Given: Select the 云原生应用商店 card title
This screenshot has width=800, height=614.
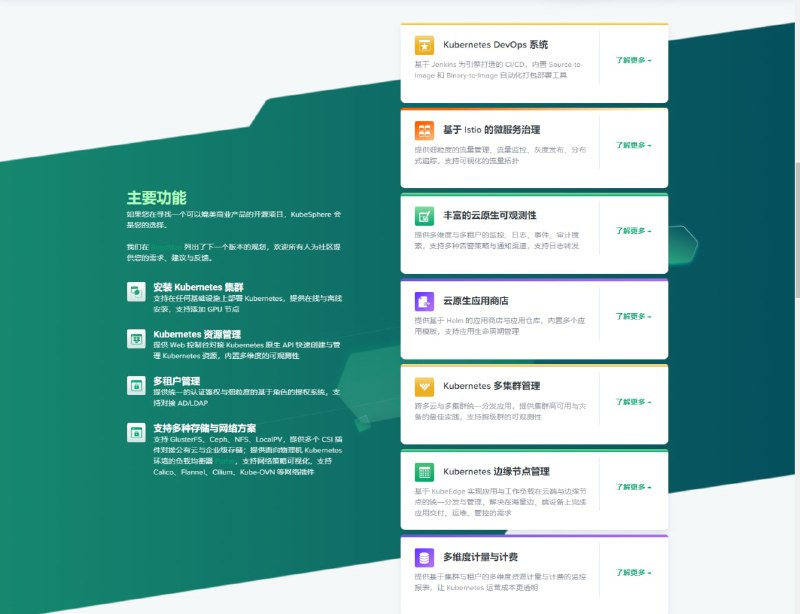Looking at the screenshot, I should pos(476,301).
